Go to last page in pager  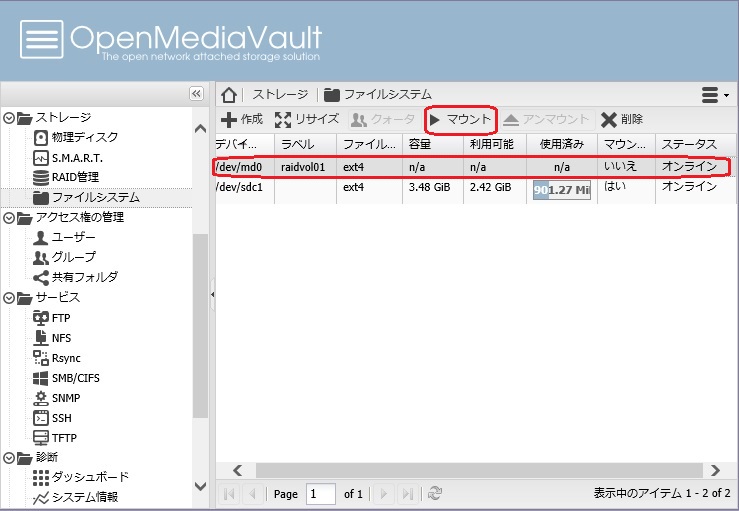[x=407, y=494]
